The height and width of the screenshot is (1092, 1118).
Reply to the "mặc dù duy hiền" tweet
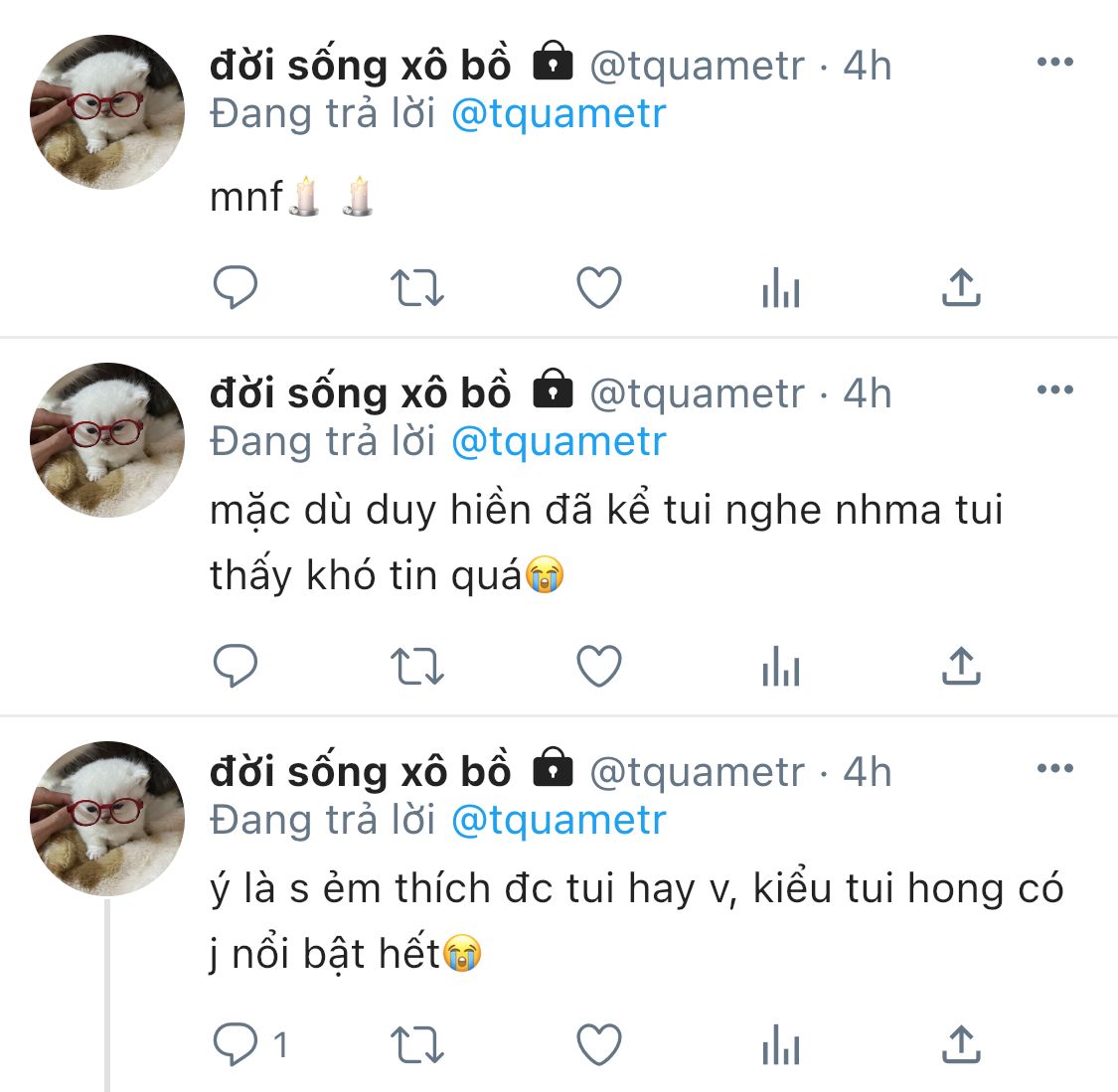[236, 667]
